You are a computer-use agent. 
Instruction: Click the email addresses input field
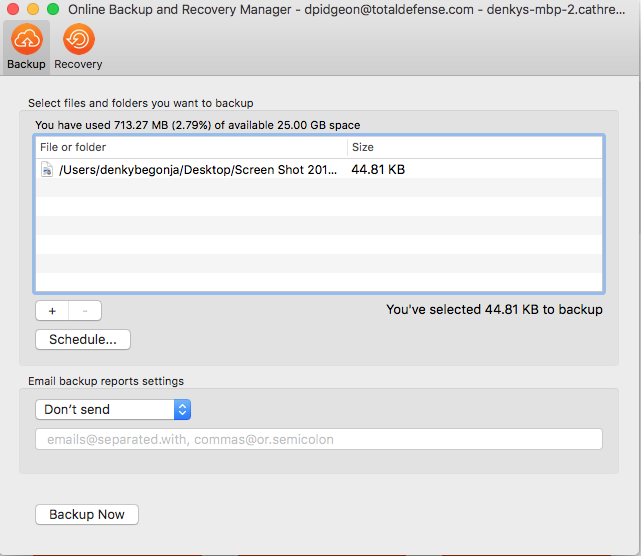(x=319, y=439)
